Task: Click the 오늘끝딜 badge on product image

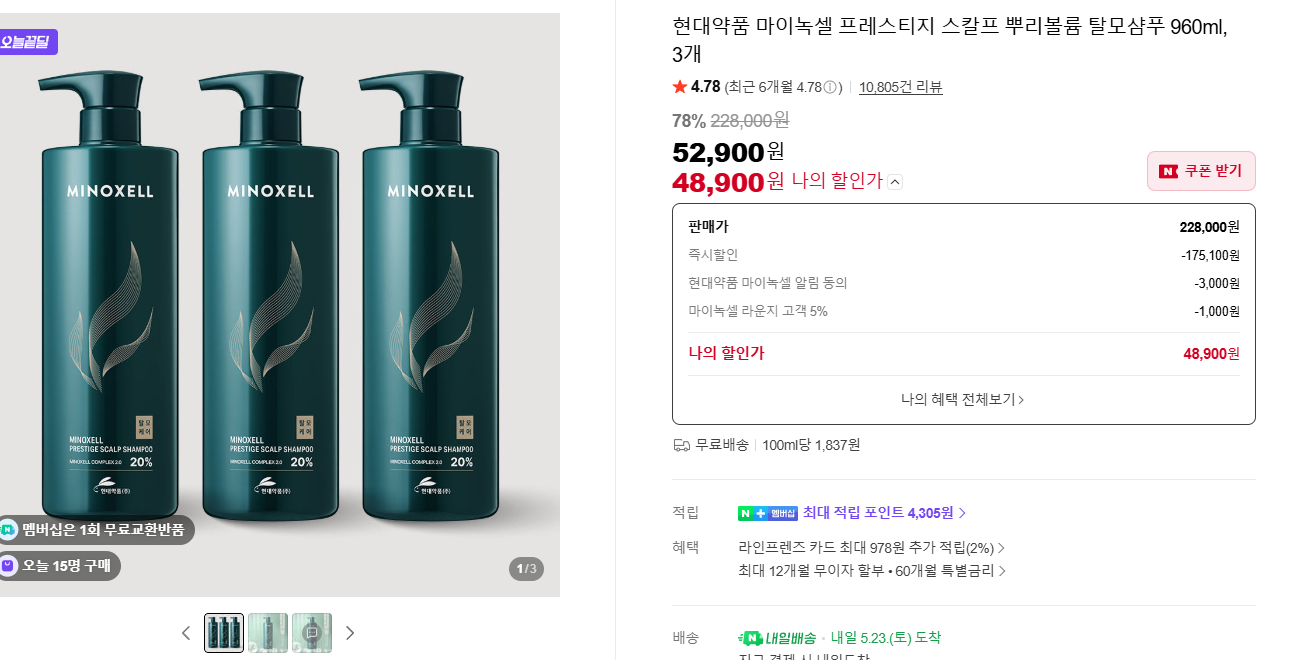Action: click(28, 42)
